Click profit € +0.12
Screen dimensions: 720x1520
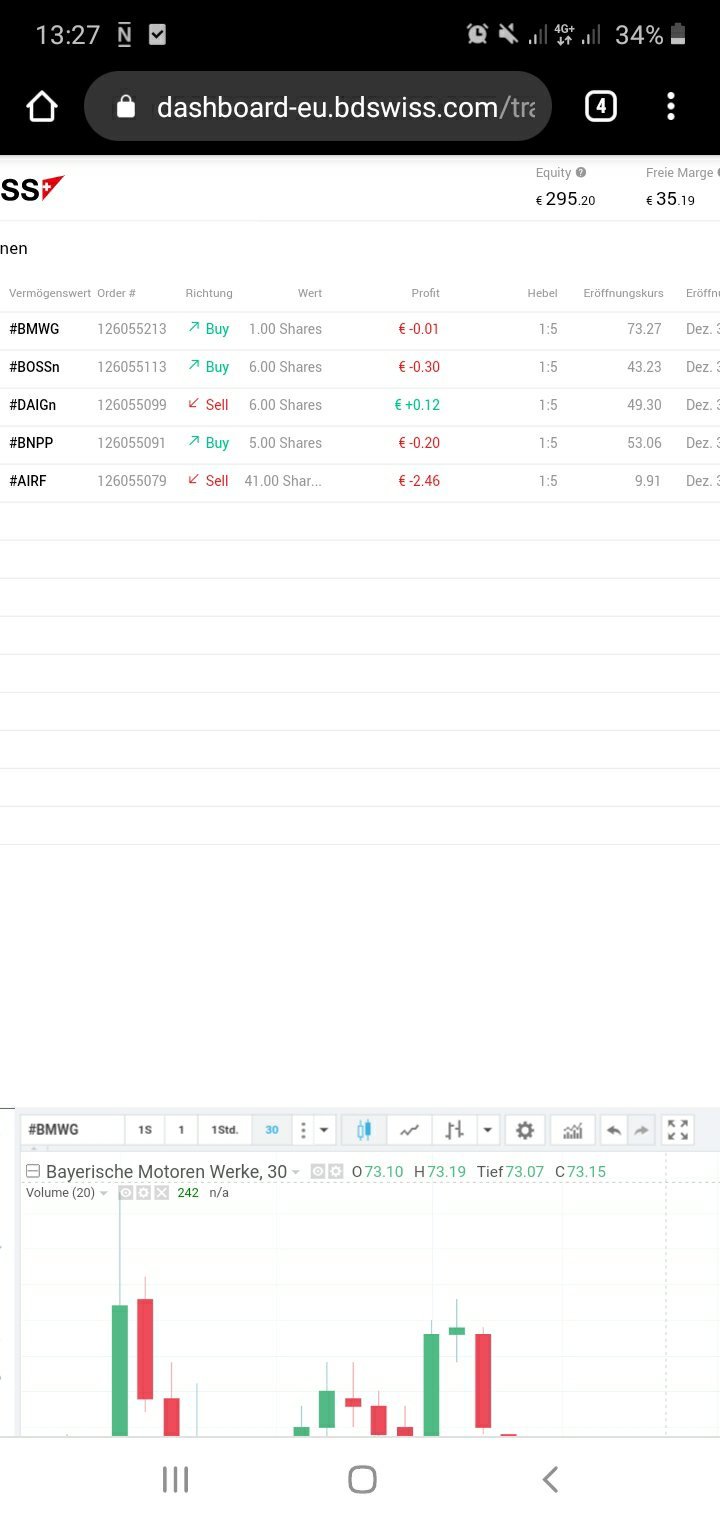point(417,405)
